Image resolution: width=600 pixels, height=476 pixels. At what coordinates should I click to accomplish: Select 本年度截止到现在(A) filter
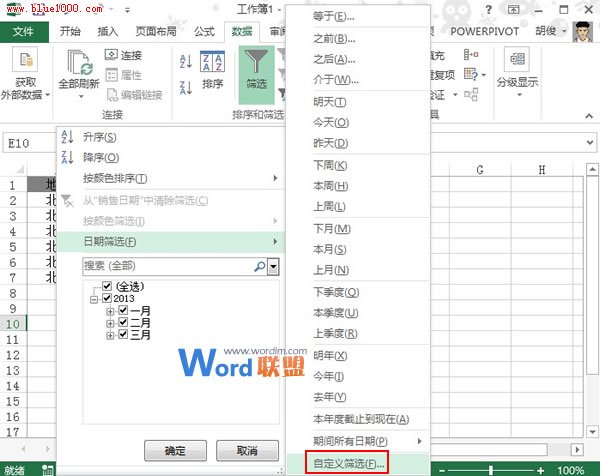[x=358, y=419]
